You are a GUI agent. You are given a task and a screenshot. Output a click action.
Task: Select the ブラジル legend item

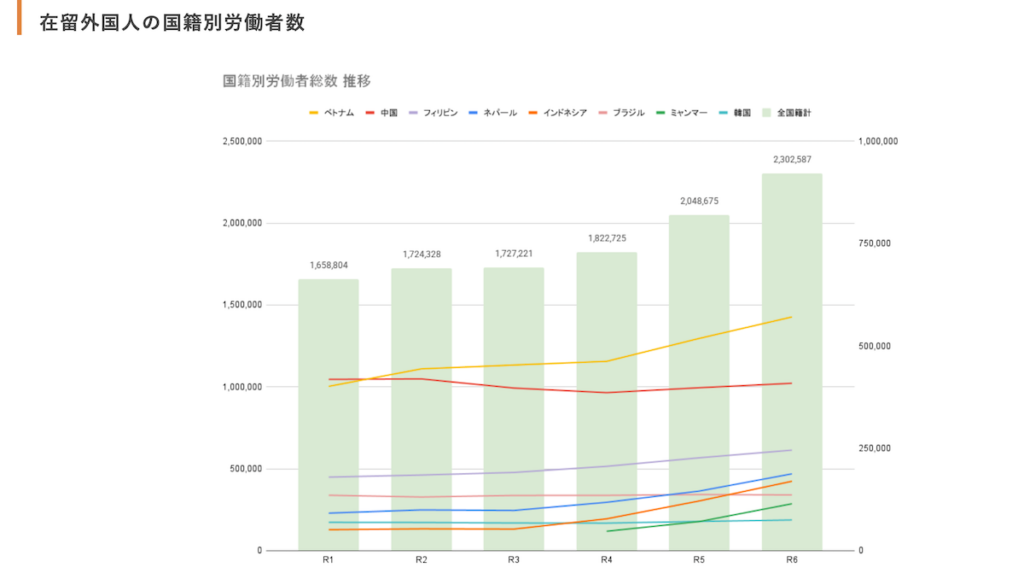[628, 113]
